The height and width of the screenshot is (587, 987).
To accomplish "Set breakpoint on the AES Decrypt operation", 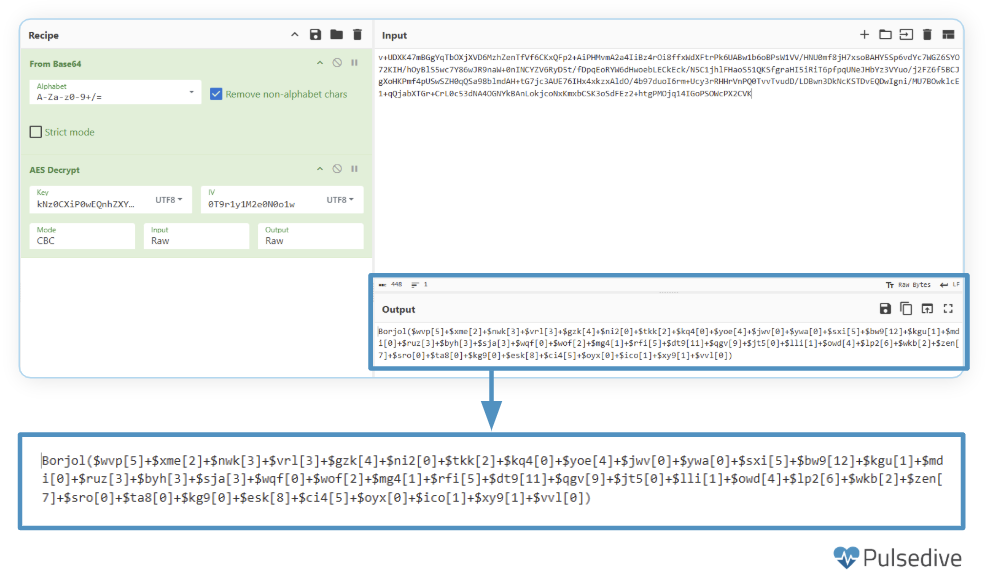I will [x=354, y=169].
